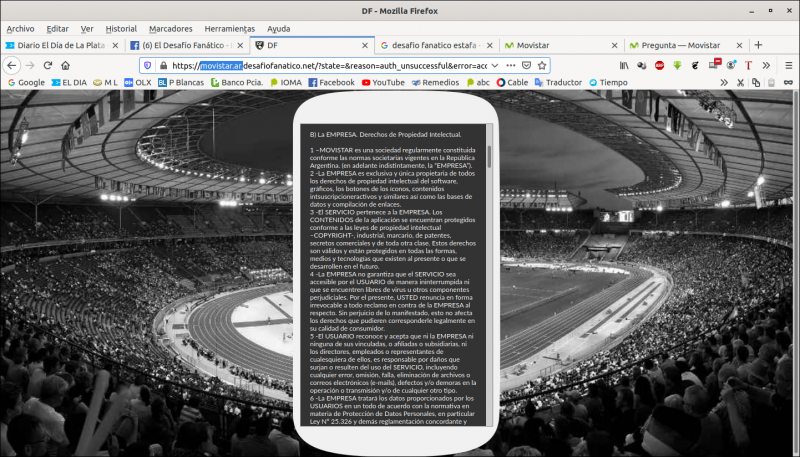Image resolution: width=800 pixels, height=457 pixels.
Task: Open the YouTube bookmark
Action: [382, 82]
